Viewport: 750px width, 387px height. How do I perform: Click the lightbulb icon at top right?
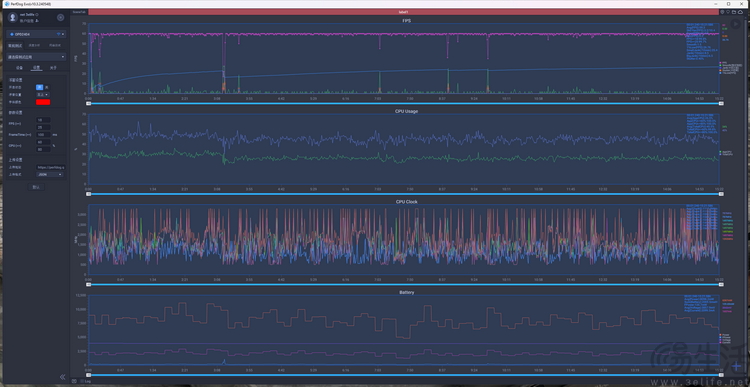coord(728,12)
